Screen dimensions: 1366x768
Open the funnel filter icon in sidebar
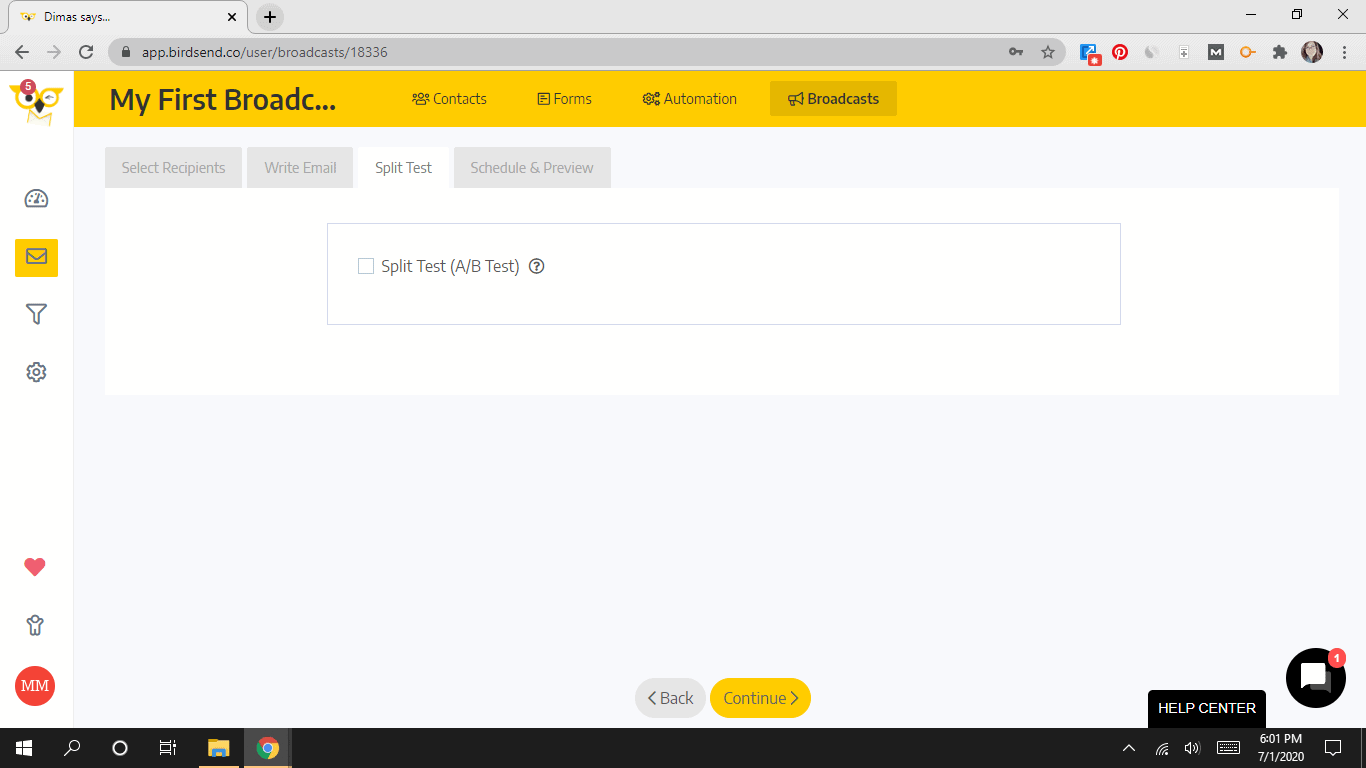point(36,314)
